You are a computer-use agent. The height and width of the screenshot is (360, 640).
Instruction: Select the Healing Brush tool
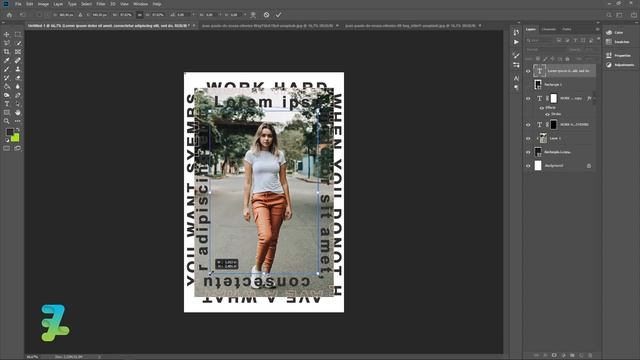tap(18, 60)
